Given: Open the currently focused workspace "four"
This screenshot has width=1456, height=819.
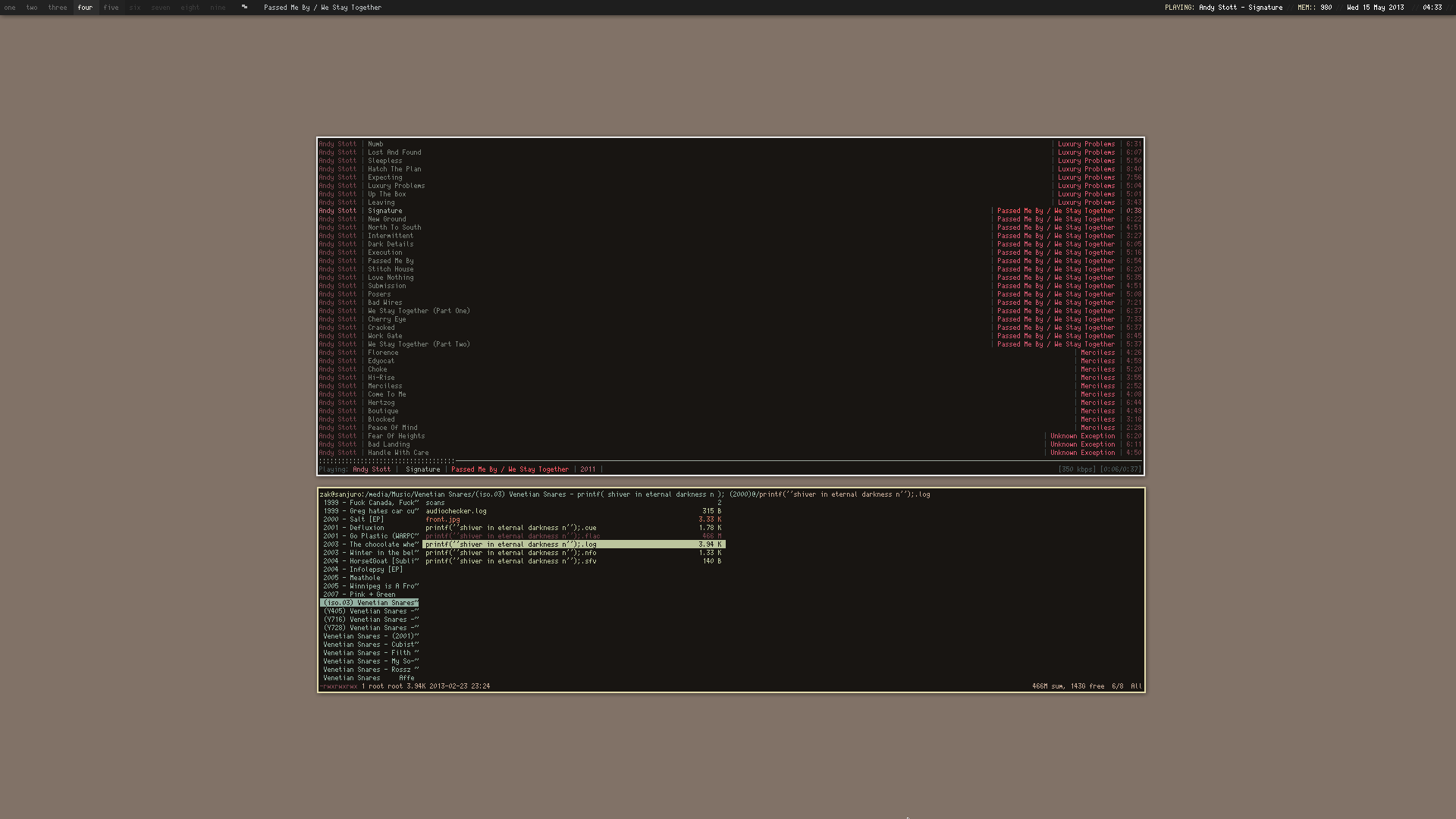Looking at the screenshot, I should [84, 7].
